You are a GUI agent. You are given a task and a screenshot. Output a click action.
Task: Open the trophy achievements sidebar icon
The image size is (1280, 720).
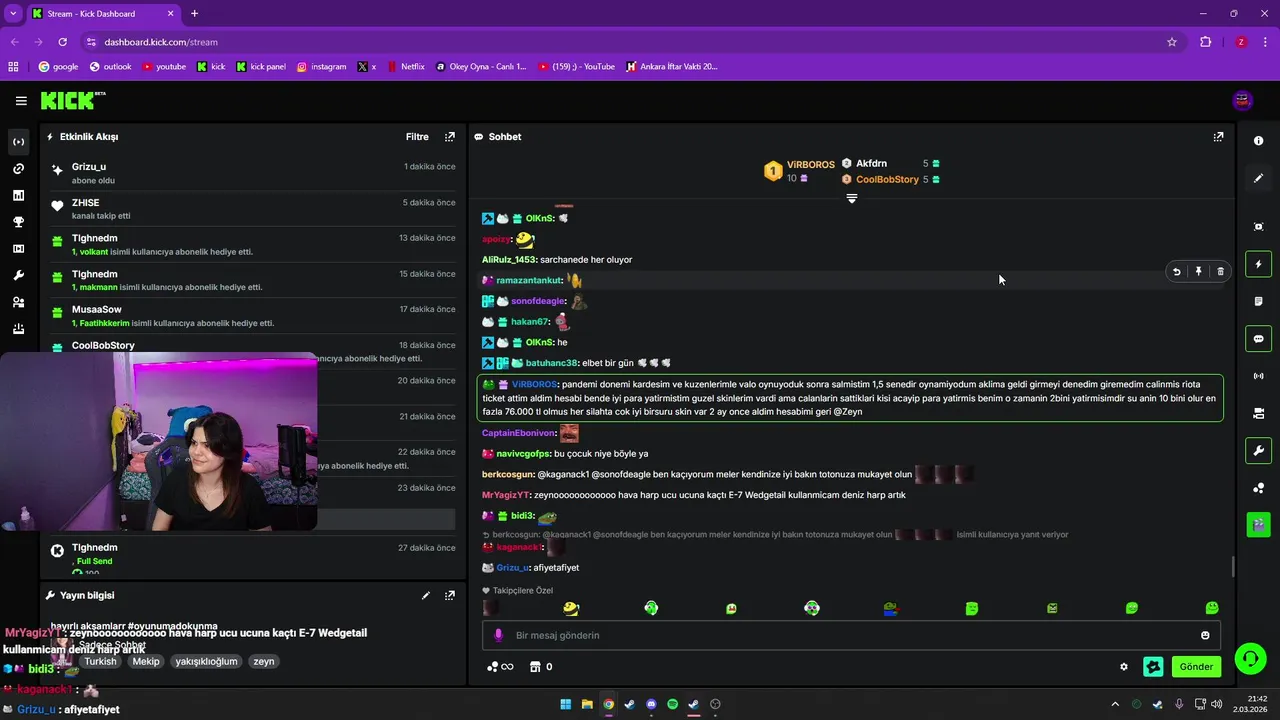coord(18,222)
